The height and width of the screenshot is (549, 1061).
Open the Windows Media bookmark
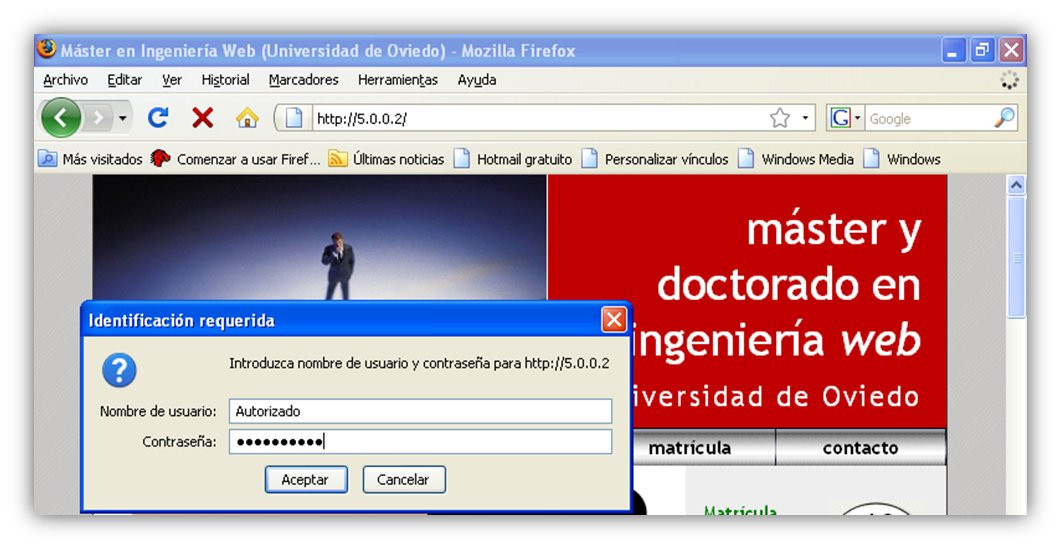tap(796, 159)
